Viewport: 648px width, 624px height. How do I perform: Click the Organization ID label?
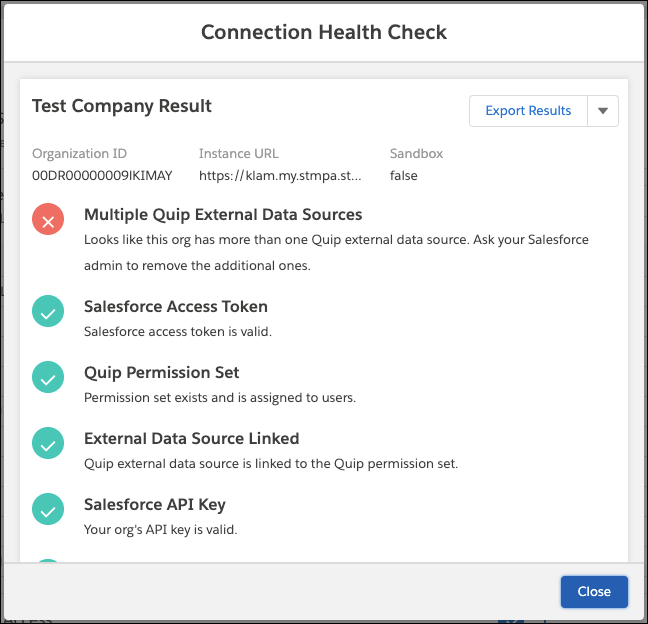[79, 154]
